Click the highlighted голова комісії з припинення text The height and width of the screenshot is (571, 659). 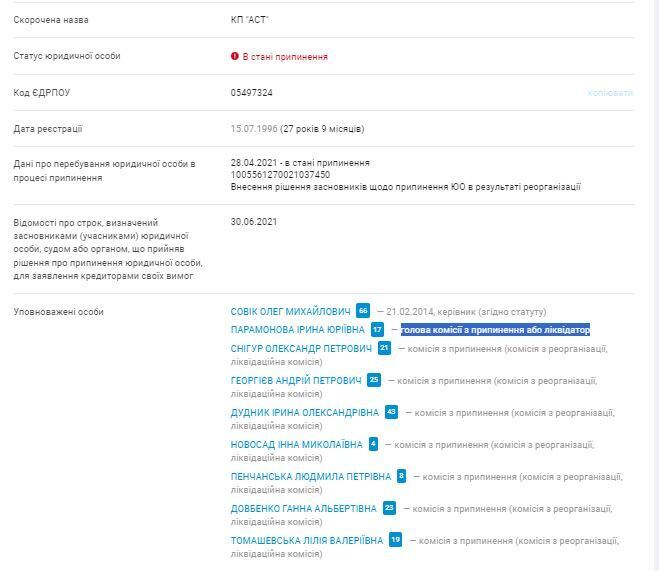tap(495, 330)
